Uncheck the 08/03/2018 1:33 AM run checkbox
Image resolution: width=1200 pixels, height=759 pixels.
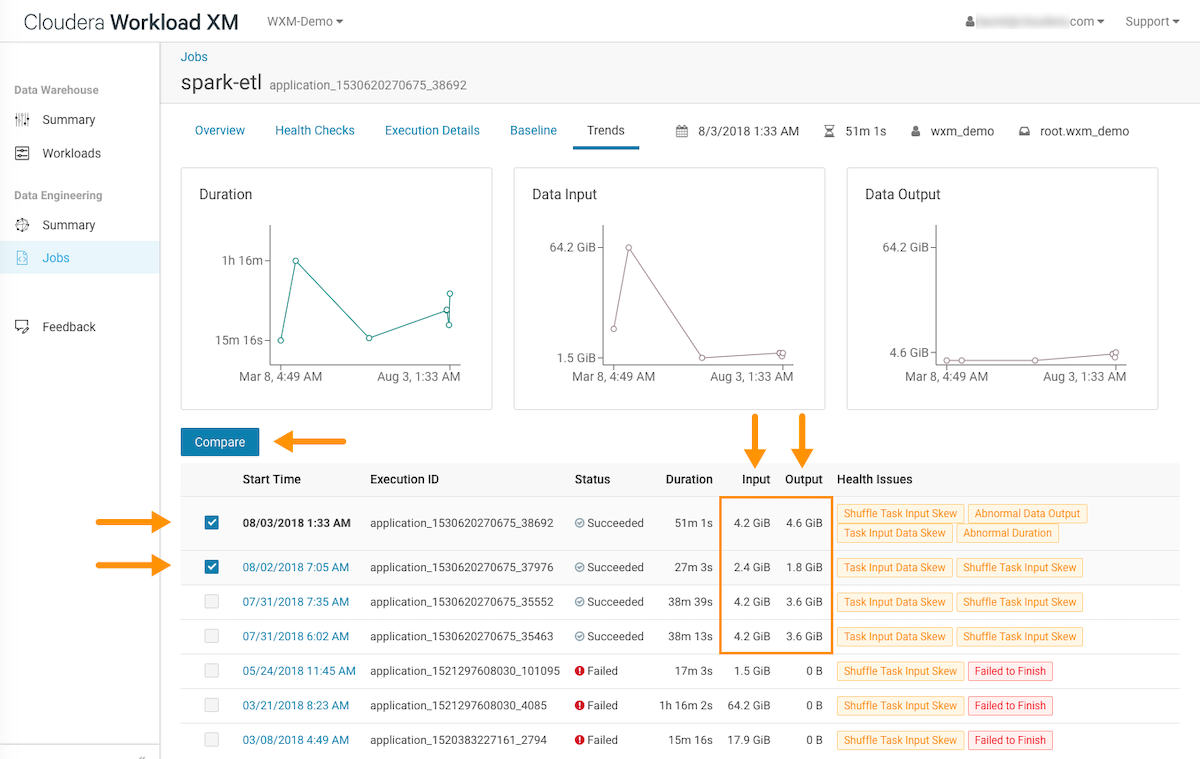click(211, 523)
